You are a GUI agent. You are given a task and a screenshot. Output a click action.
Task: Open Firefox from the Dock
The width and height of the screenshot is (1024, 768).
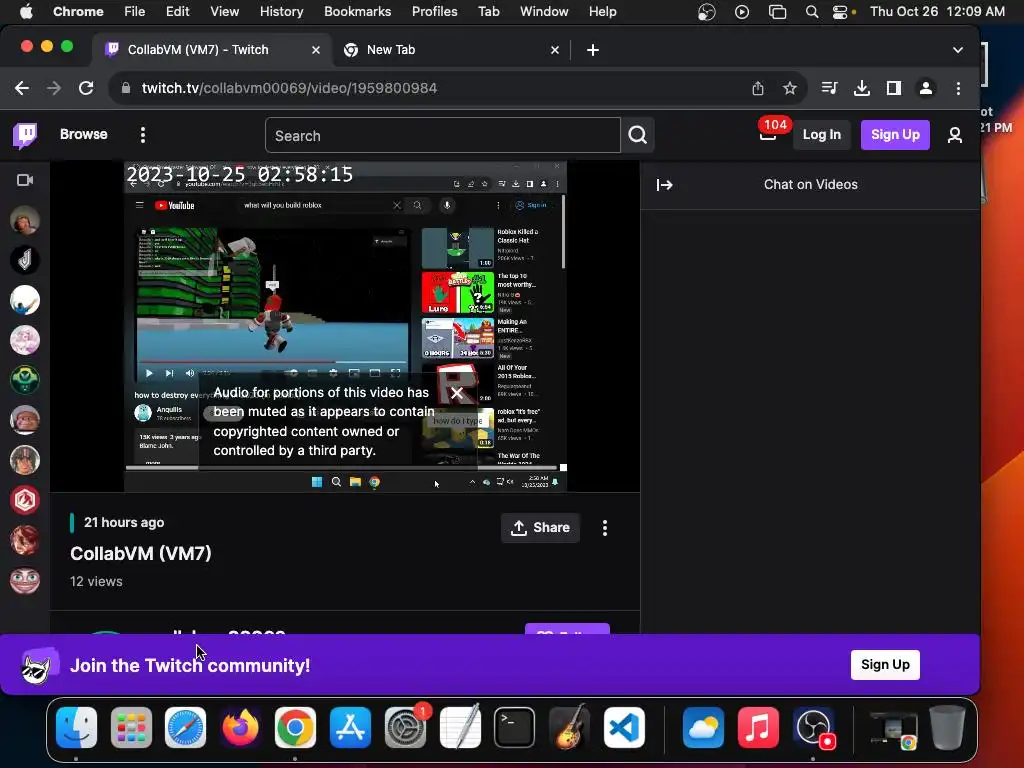point(240,727)
